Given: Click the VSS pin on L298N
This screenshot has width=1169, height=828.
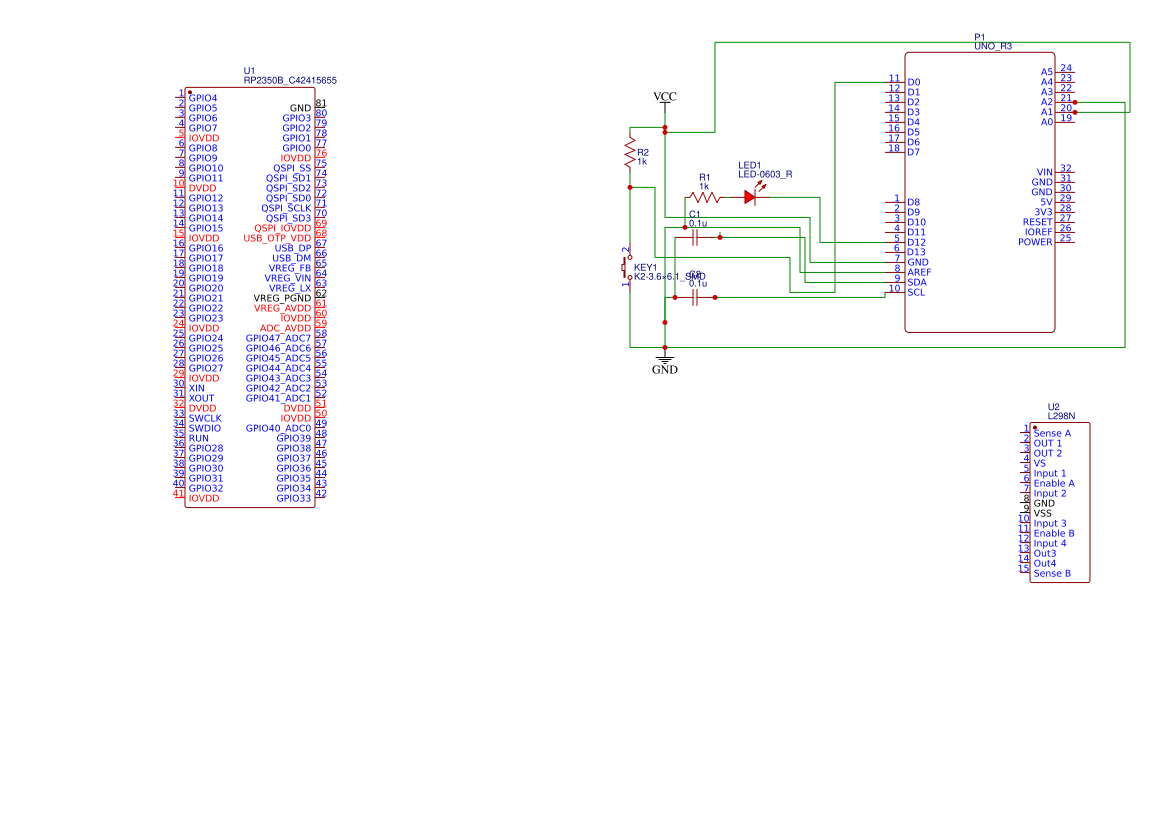Looking at the screenshot, I should (x=1042, y=513).
